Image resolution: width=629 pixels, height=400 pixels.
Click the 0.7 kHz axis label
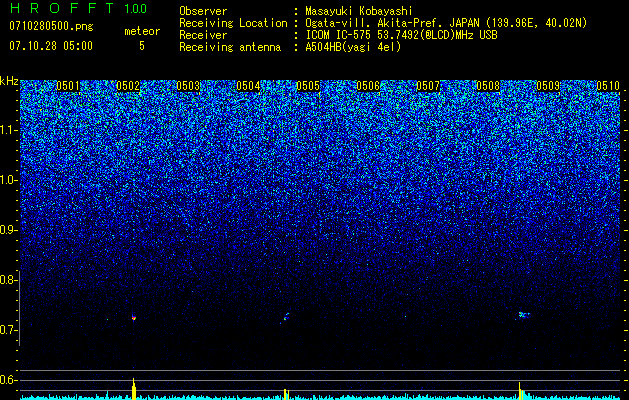click(x=7, y=330)
